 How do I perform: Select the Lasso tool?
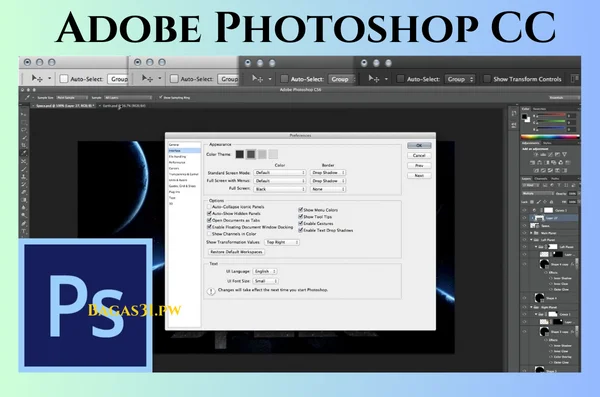(x=23, y=130)
